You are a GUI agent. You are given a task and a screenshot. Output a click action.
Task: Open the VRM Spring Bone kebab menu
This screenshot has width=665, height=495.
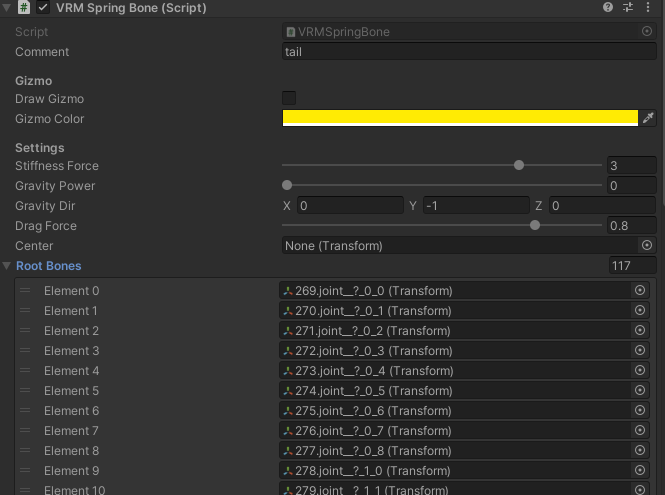coord(648,7)
